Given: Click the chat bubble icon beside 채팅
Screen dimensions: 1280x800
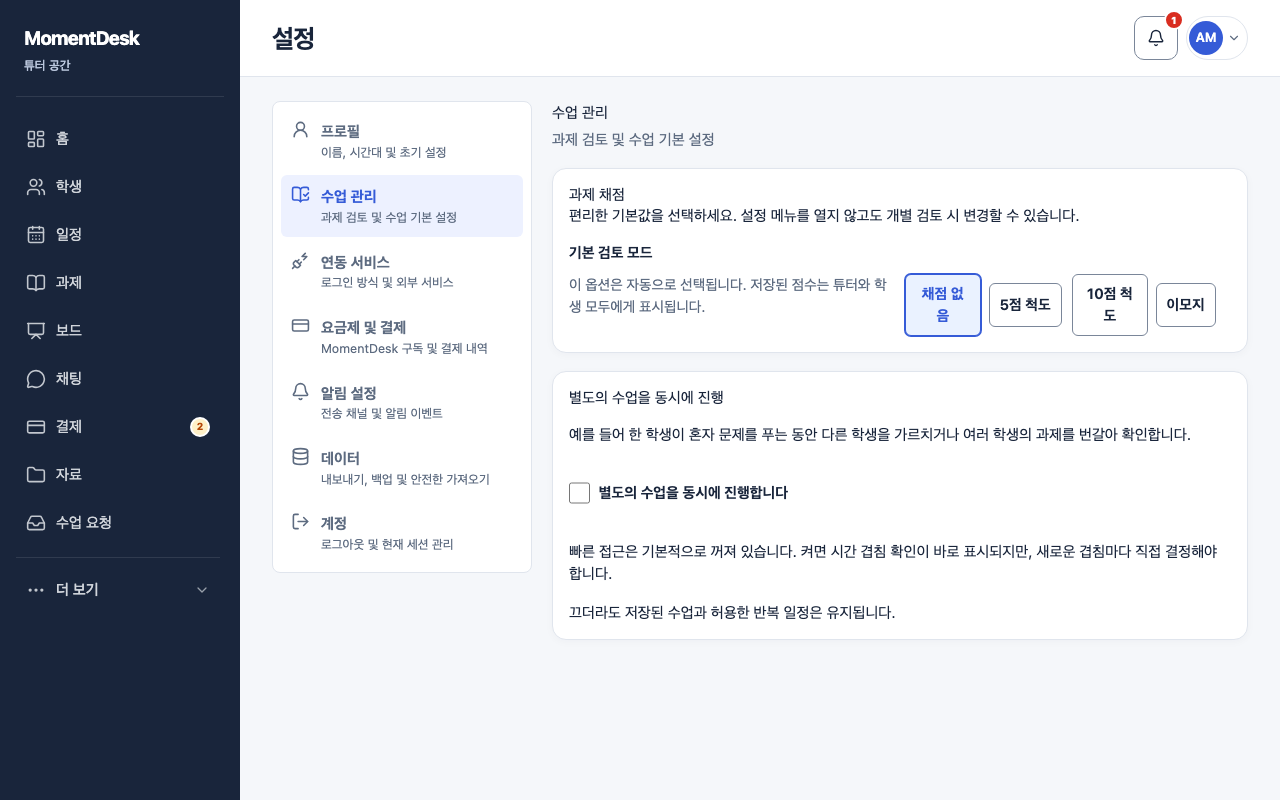Looking at the screenshot, I should point(36,379).
